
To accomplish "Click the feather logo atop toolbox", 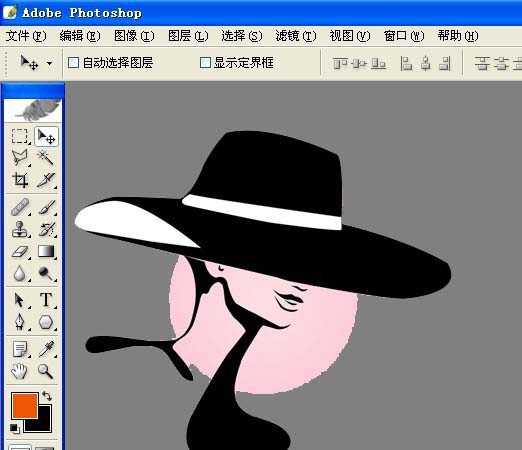I will [x=33, y=110].
